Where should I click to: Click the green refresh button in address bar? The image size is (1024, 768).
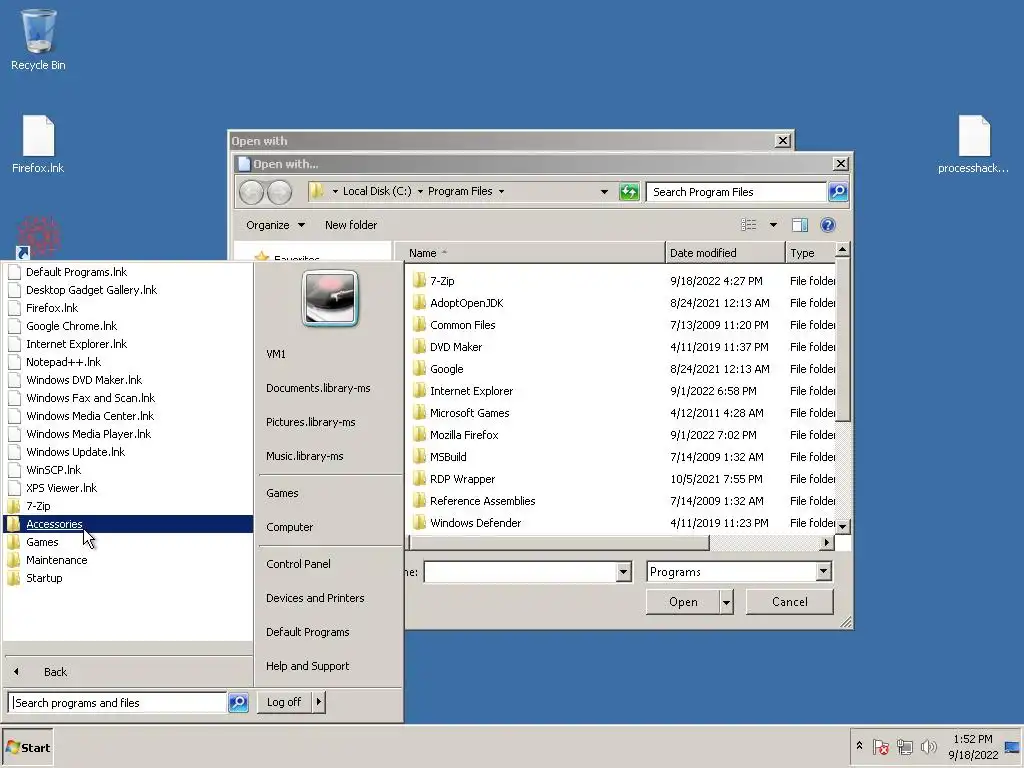[629, 191]
